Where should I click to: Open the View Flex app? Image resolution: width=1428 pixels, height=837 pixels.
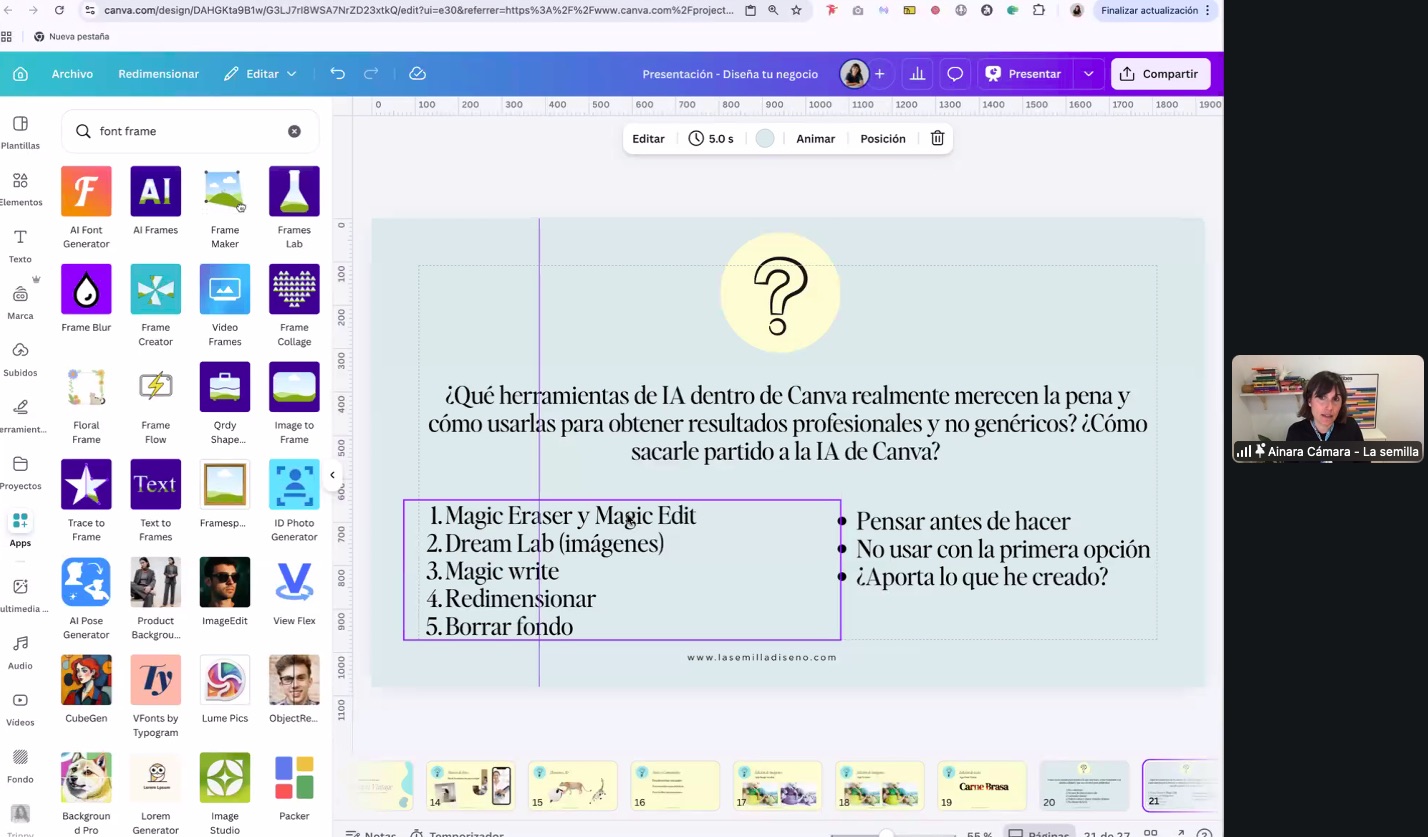(294, 582)
